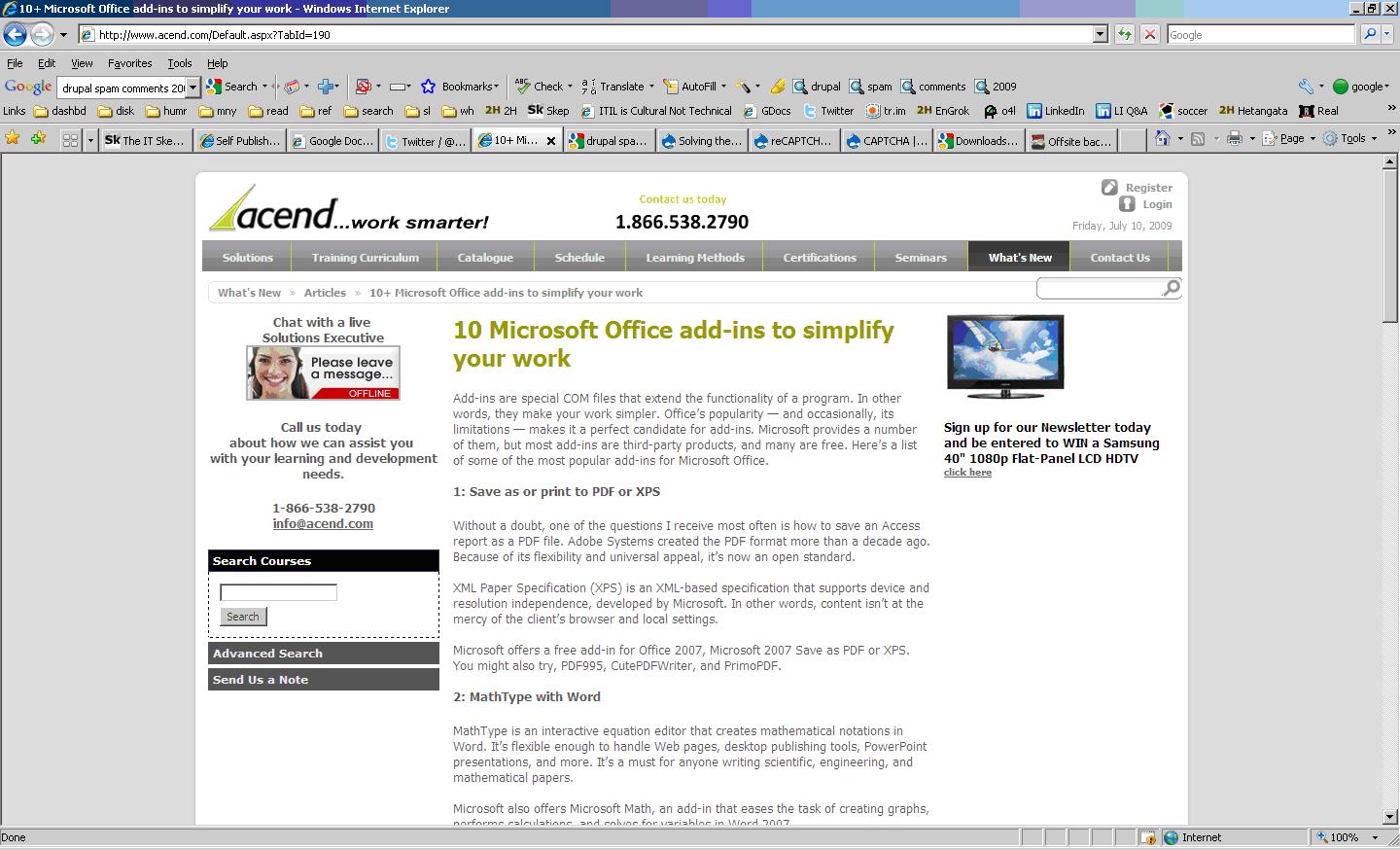
Task: Click Google toolbar Bookmarks star icon
Action: point(428,87)
